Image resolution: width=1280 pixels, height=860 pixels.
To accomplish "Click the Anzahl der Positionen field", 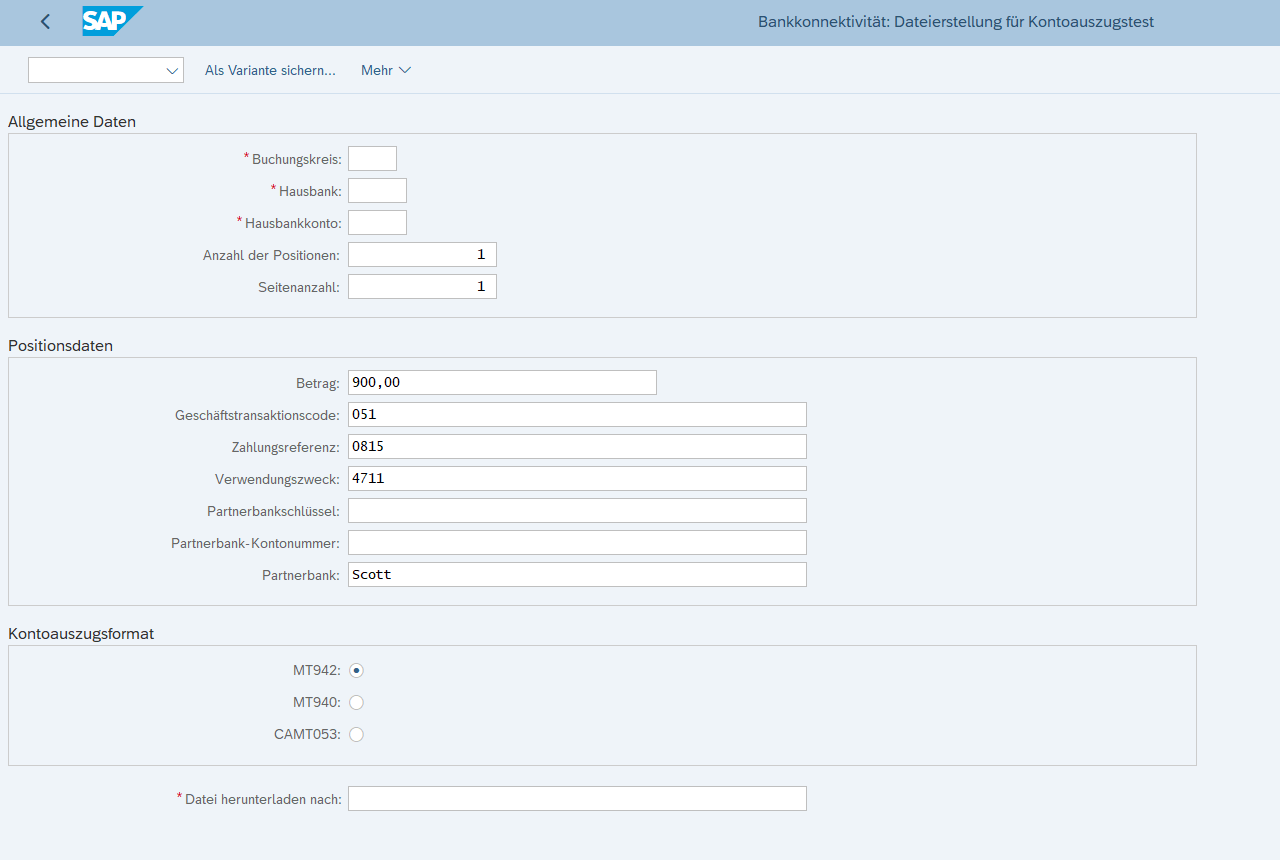I will coord(422,255).
